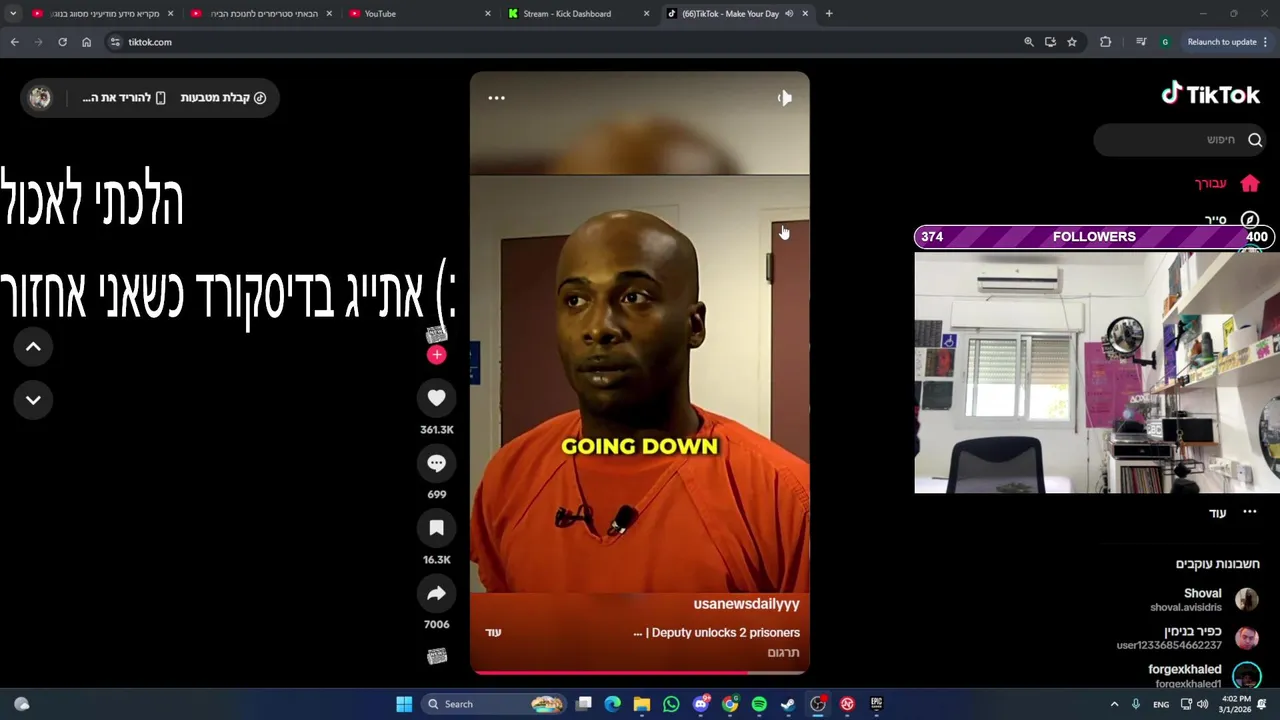Screen dimensions: 1280x720
Task: Open the For You home tab (עבורך)
Action: [x=1227, y=184]
